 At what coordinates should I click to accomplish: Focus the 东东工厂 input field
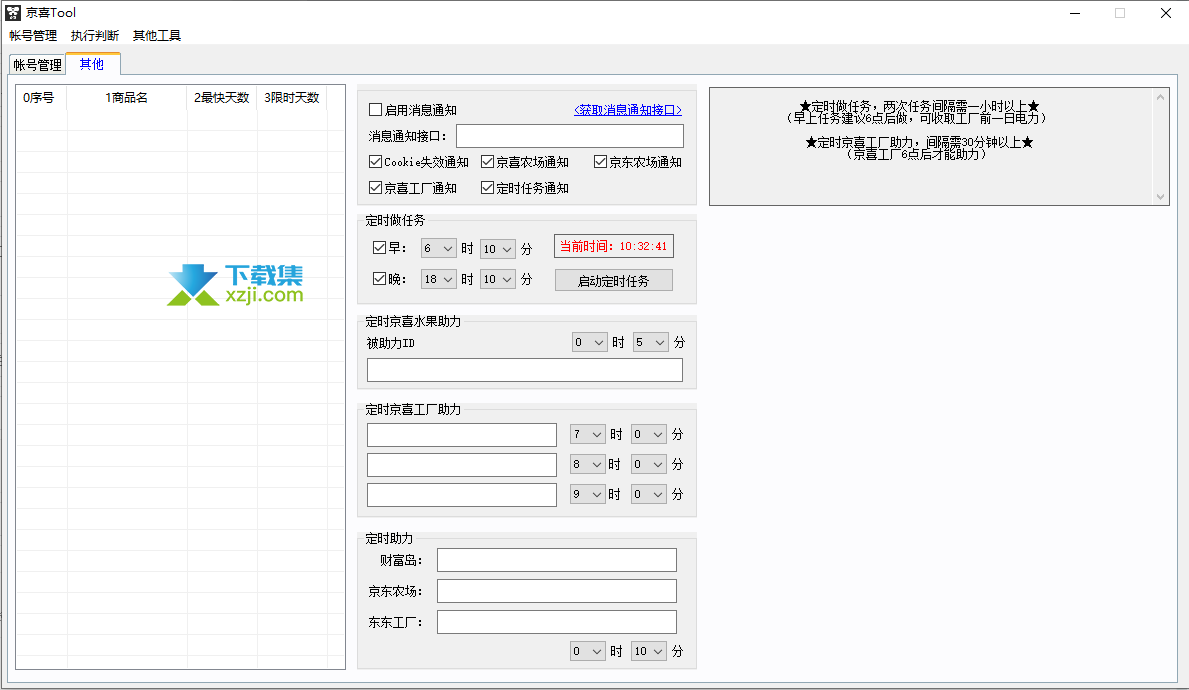click(557, 622)
